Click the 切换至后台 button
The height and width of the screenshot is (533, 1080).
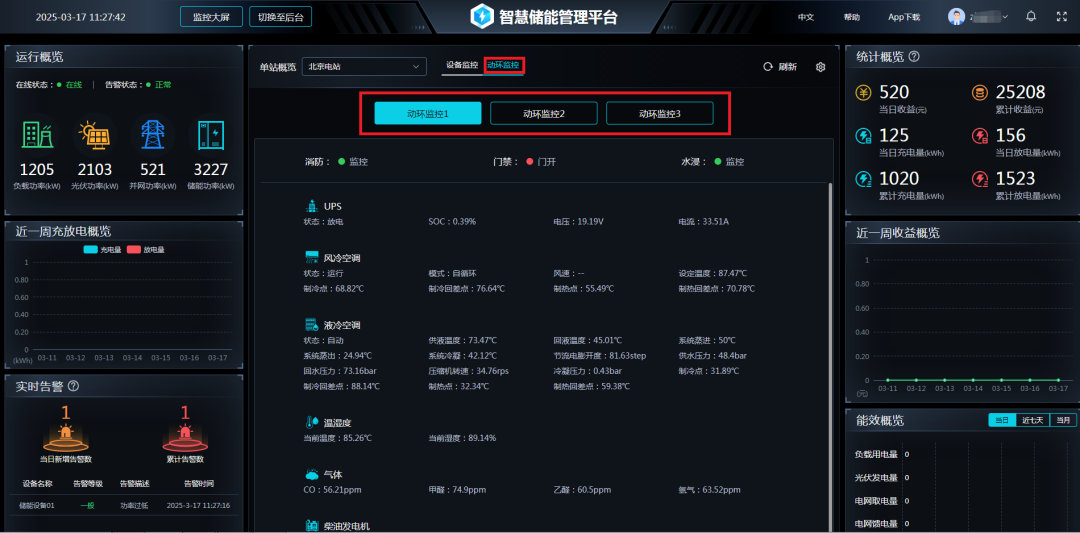(x=280, y=17)
